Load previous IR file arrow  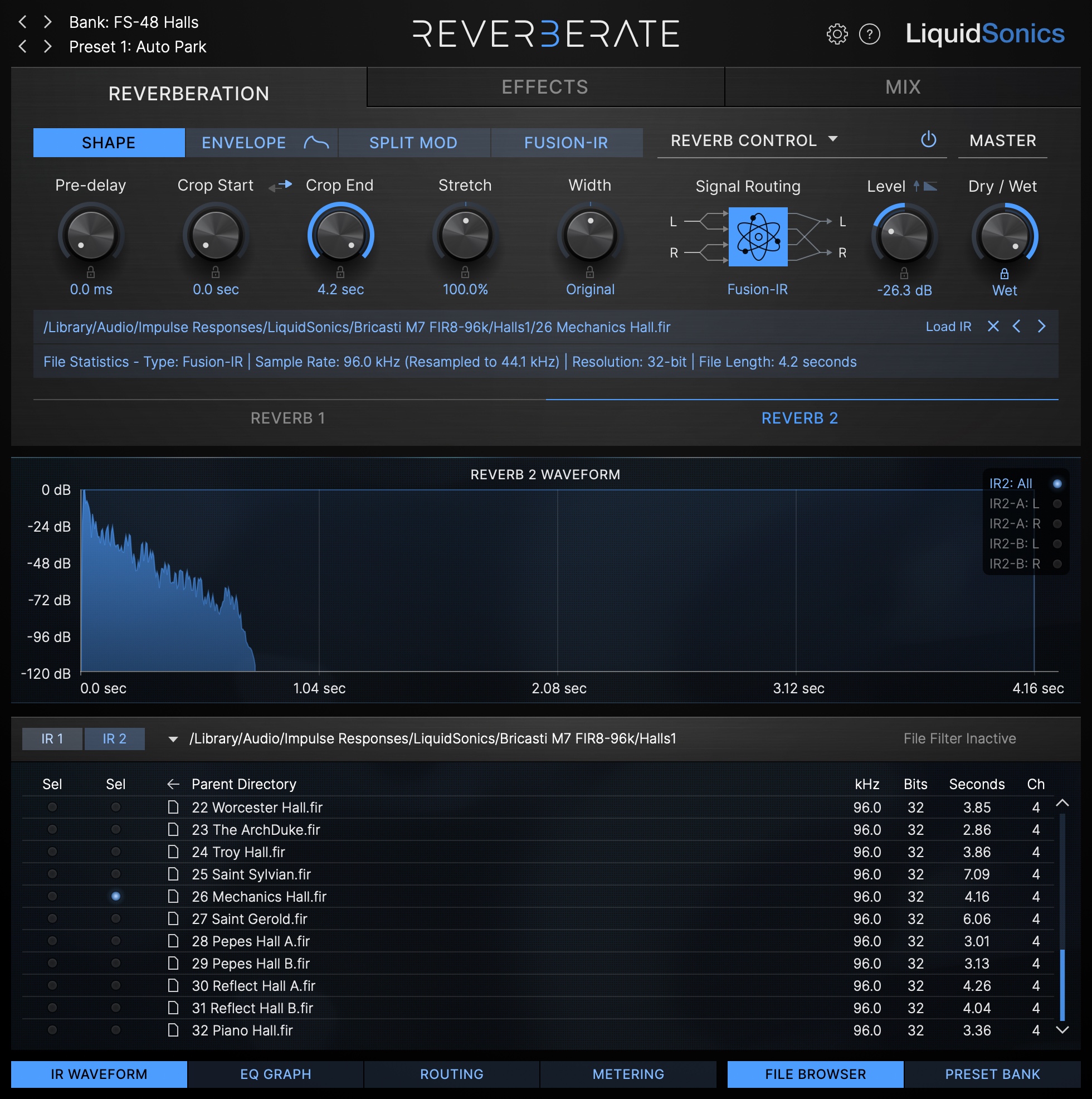(x=1017, y=327)
